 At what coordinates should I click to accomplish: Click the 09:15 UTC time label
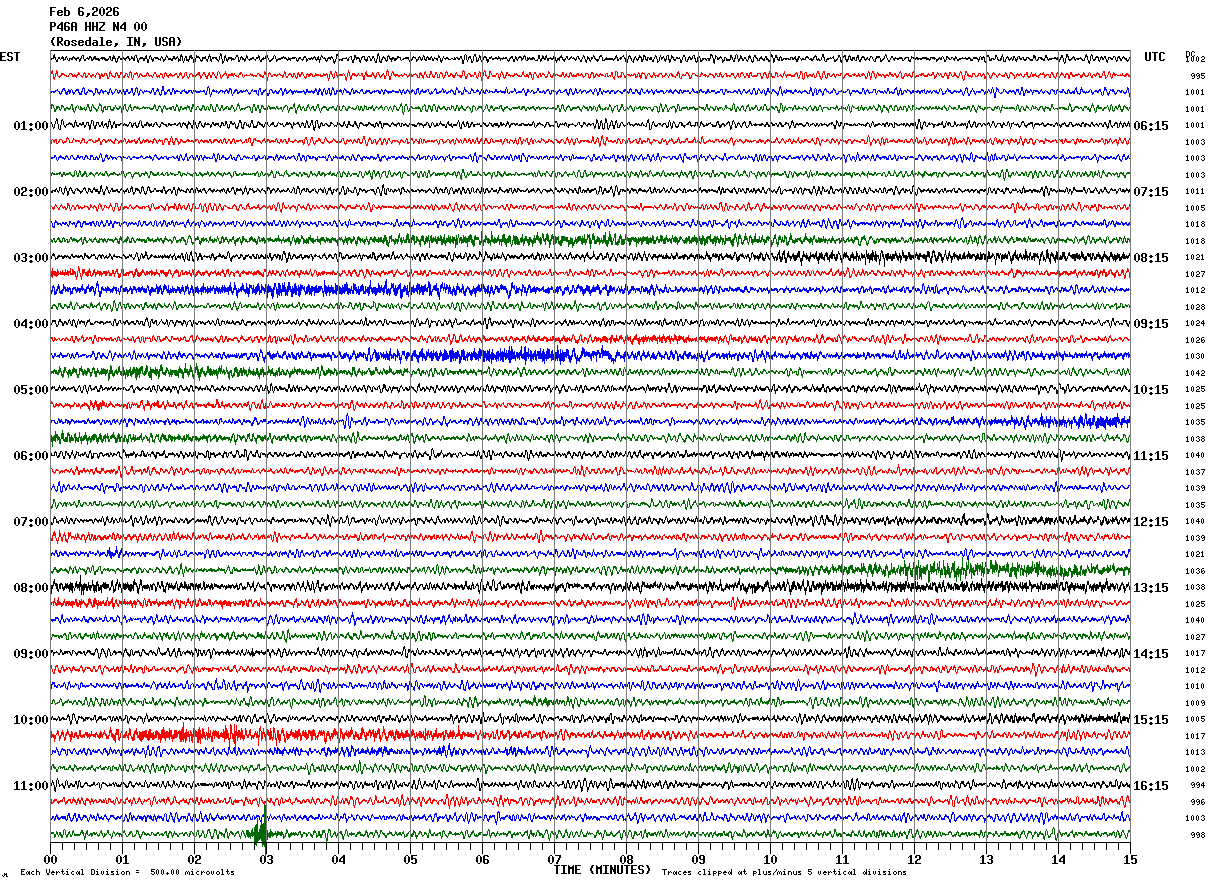click(x=1152, y=324)
